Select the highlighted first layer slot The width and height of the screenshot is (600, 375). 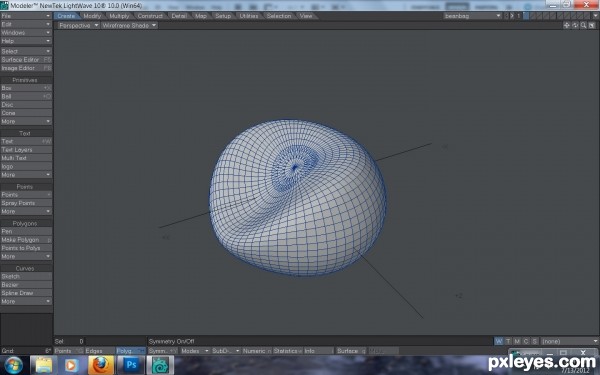click(526, 16)
